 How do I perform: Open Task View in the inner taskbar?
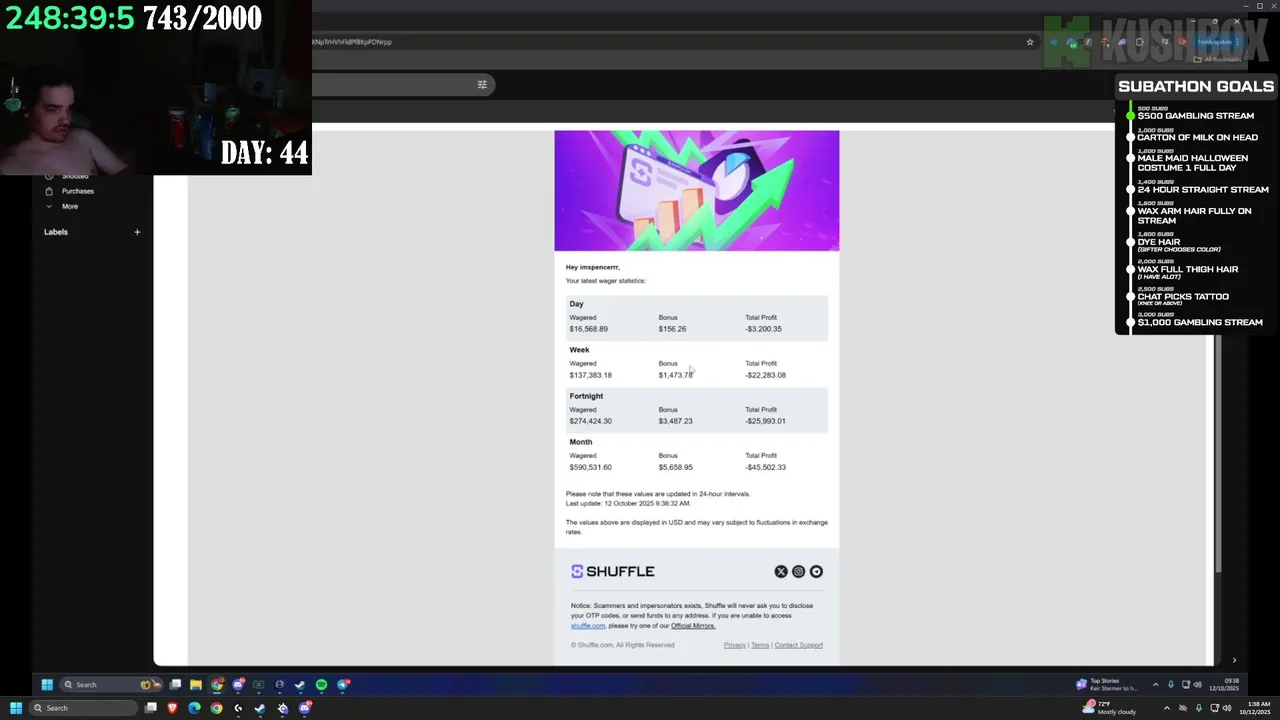pos(175,685)
